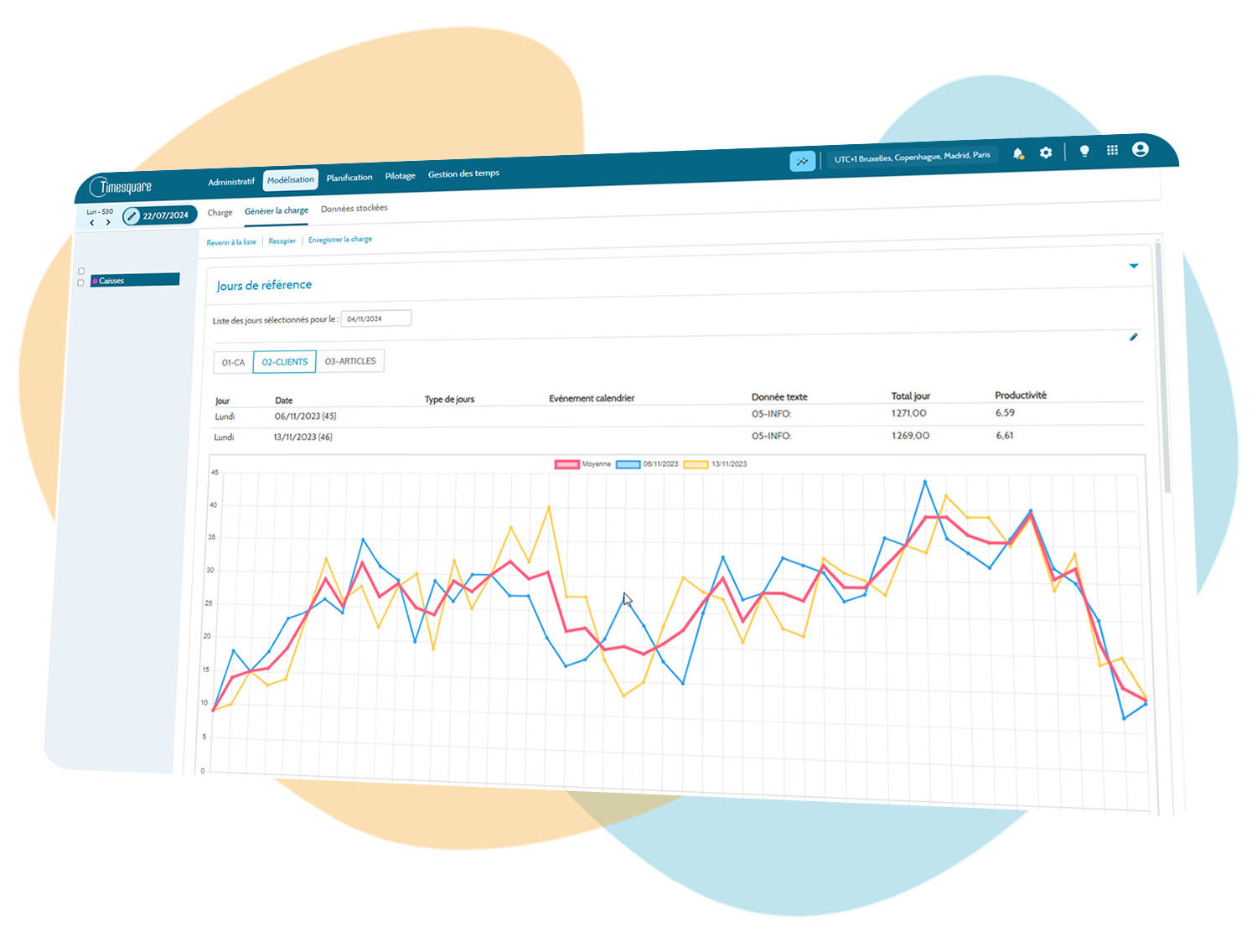1257x952 pixels.
Task: Click the pencil edit icon beside date 22/07/2024
Action: (x=132, y=216)
